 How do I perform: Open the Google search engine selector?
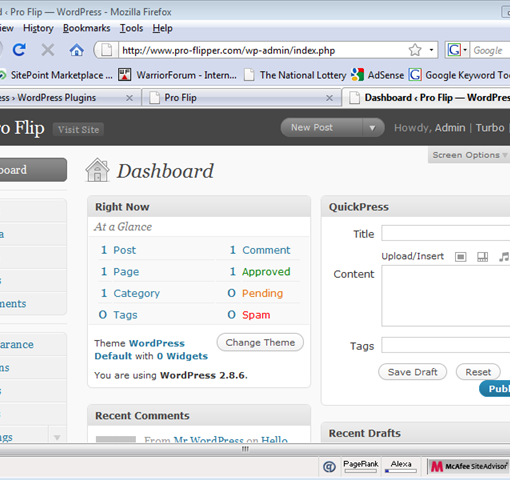[x=457, y=50]
